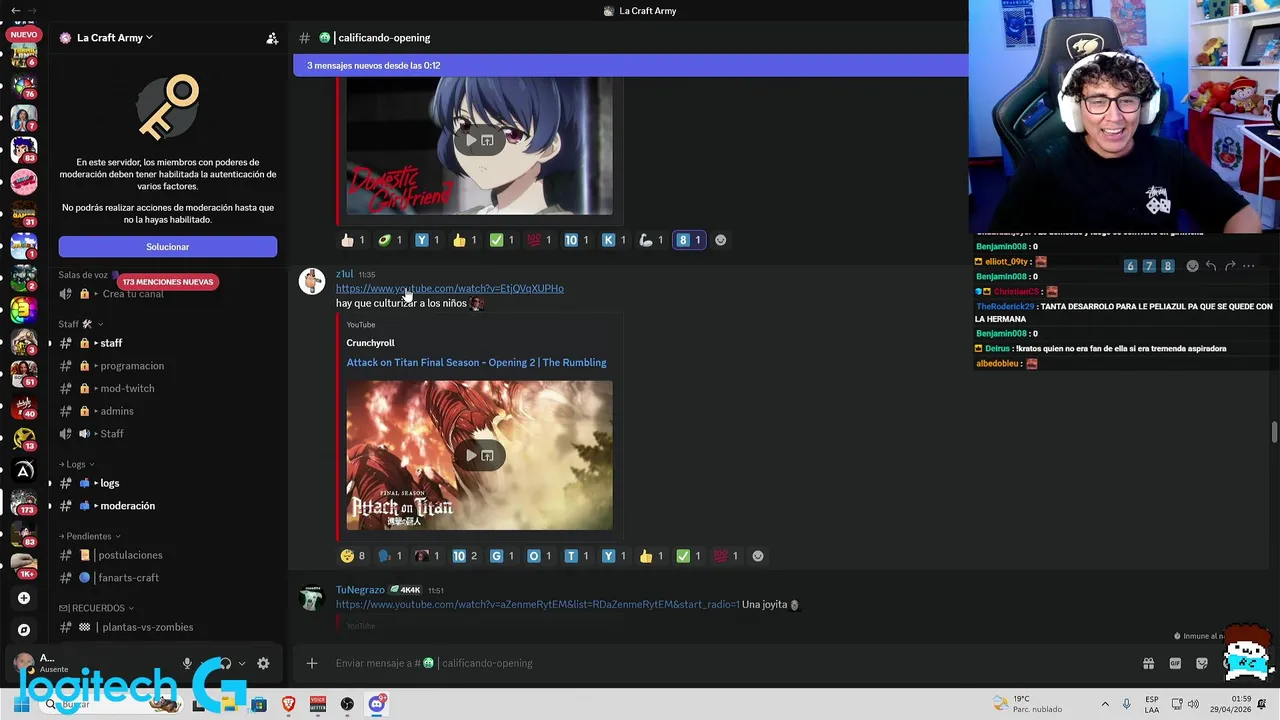This screenshot has width=1280, height=720.
Task: Click the message input field
Action: [730, 663]
